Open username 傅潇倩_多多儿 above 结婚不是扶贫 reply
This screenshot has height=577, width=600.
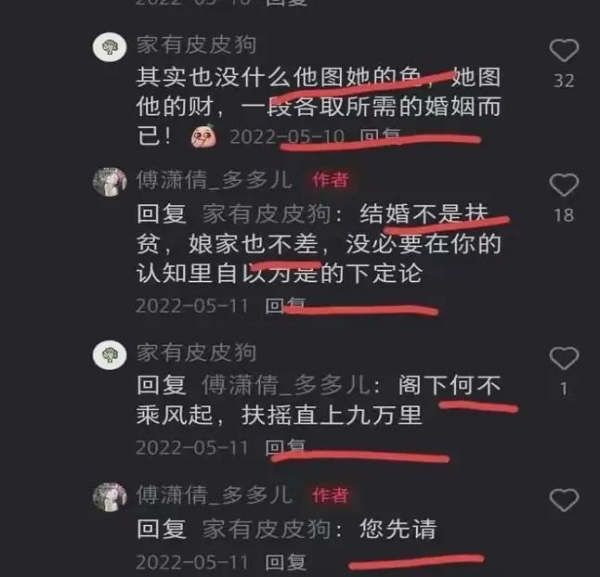click(x=214, y=180)
